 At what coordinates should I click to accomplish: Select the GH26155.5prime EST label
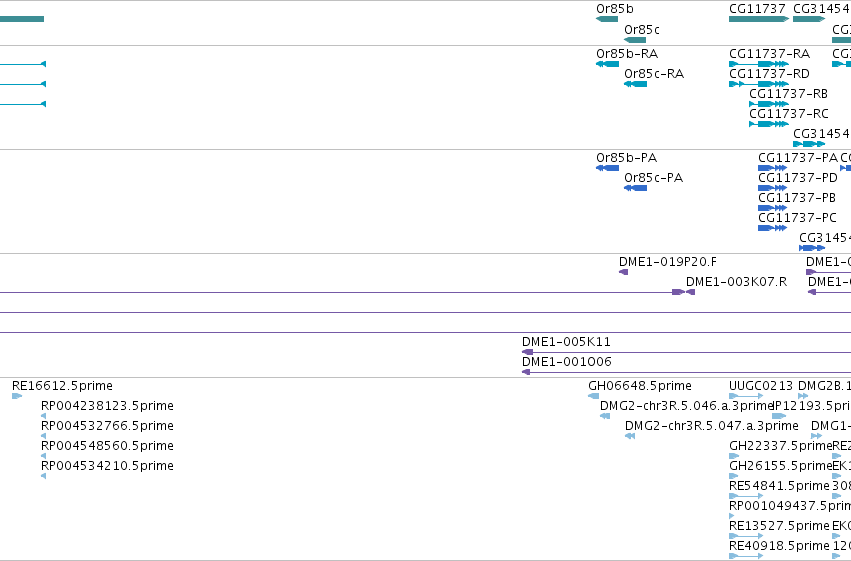pyautogui.click(x=780, y=466)
